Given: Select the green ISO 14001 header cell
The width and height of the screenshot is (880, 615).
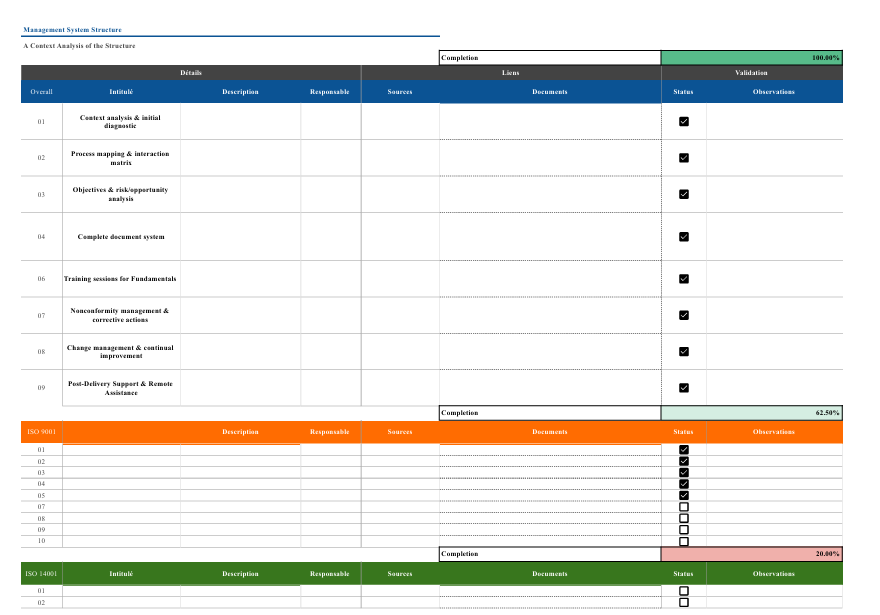Looking at the screenshot, I should [x=42, y=573].
